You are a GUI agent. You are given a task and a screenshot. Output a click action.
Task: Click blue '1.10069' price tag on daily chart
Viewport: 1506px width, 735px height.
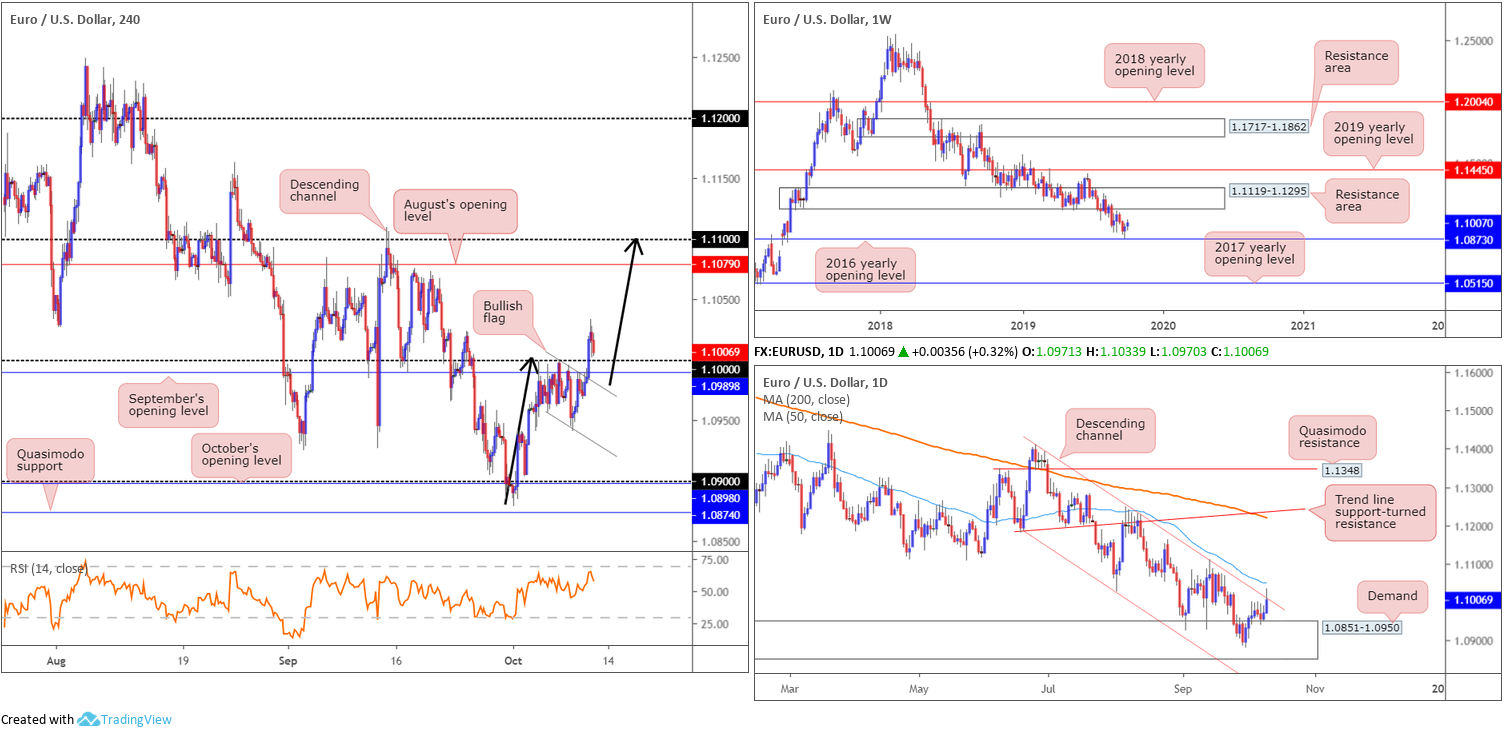[x=1473, y=599]
